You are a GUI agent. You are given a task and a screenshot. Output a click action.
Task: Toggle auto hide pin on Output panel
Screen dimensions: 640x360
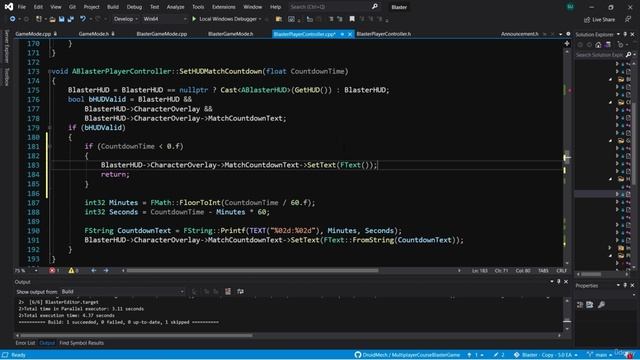click(559, 281)
